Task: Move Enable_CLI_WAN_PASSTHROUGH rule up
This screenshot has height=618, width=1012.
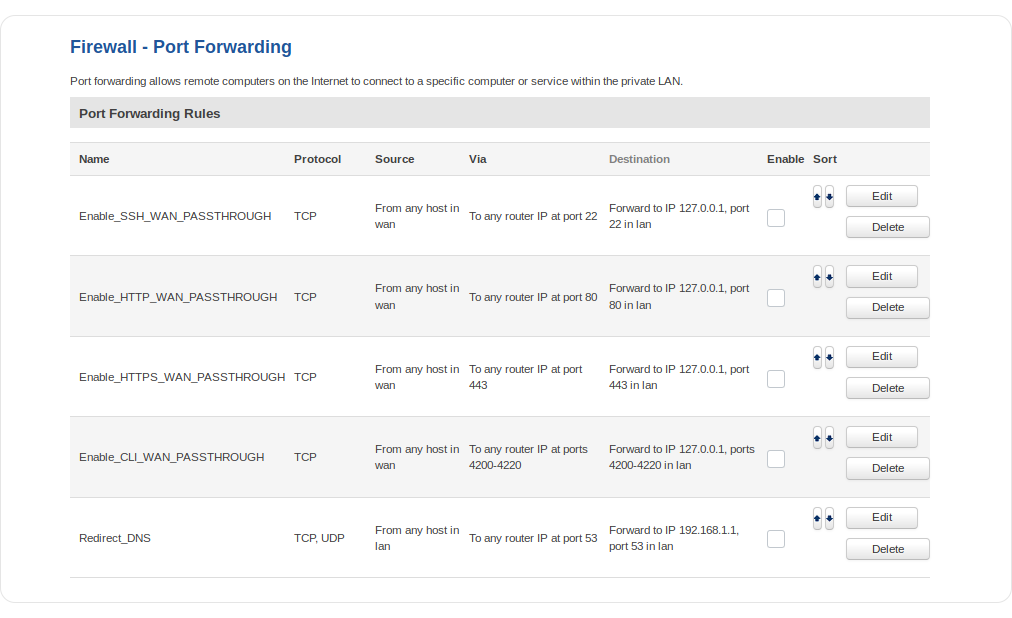Action: click(817, 437)
